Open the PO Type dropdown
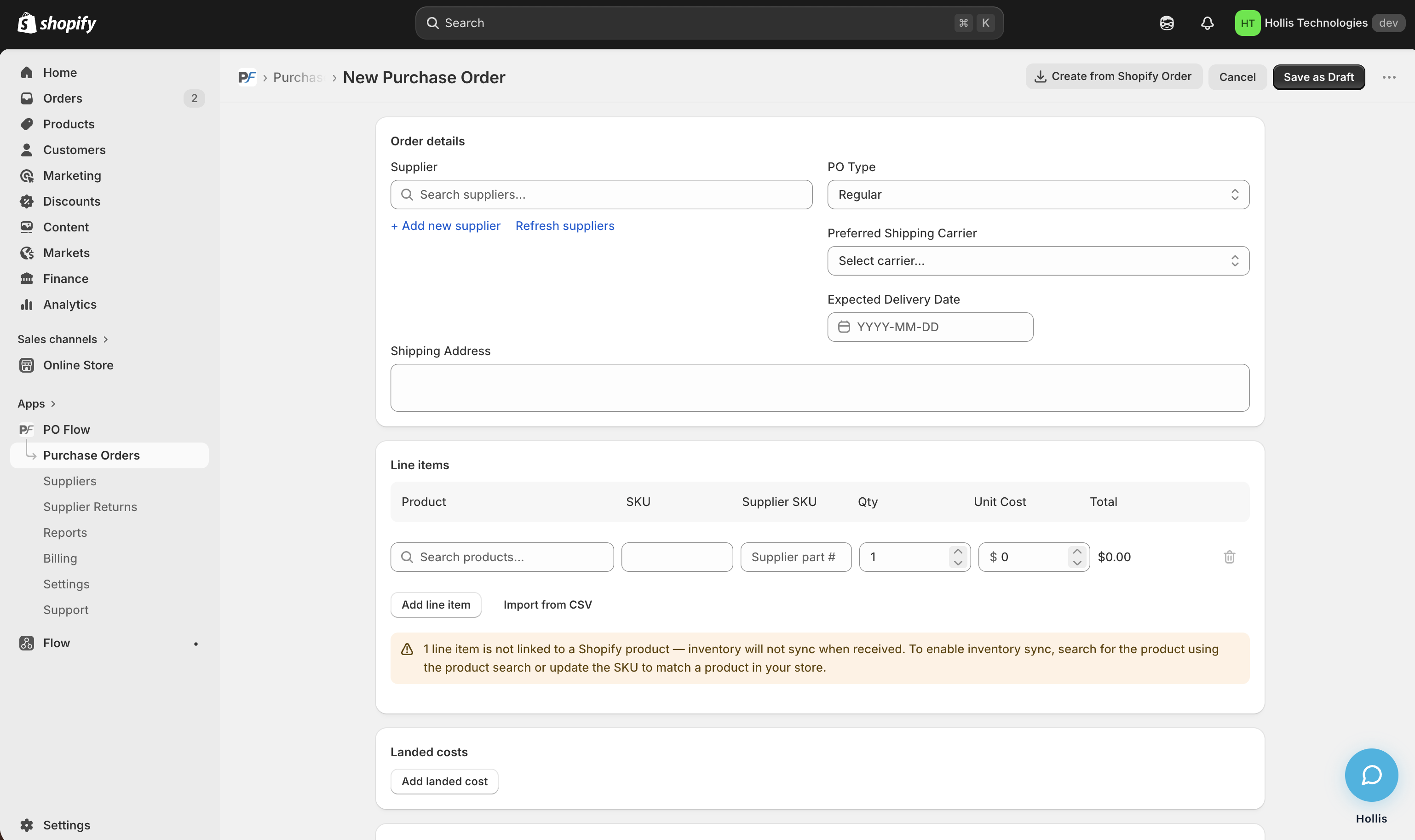The height and width of the screenshot is (840, 1415). tap(1037, 195)
